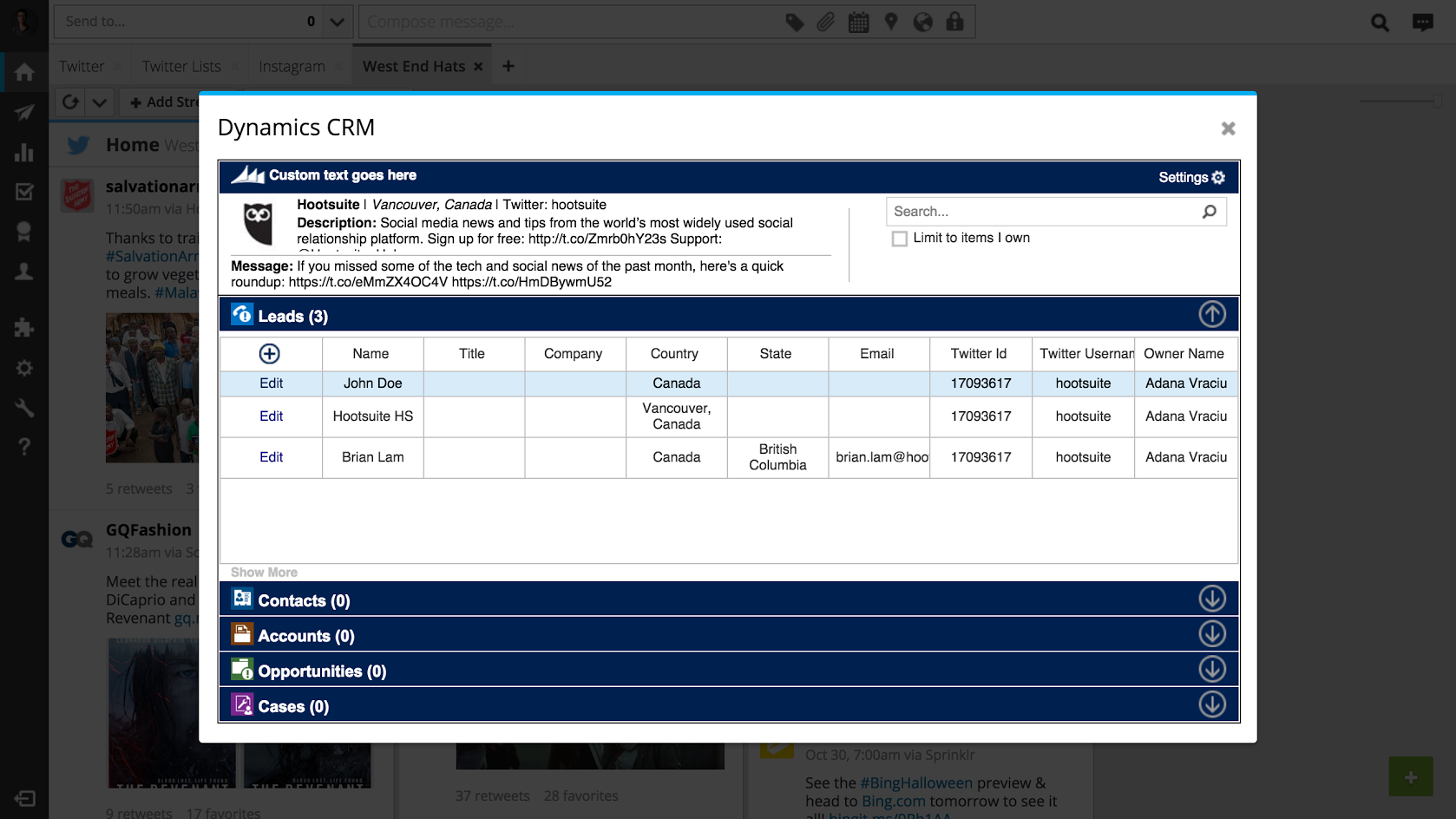Open the Home streams sidebar icon
This screenshot has height=819, width=1456.
click(x=24, y=72)
